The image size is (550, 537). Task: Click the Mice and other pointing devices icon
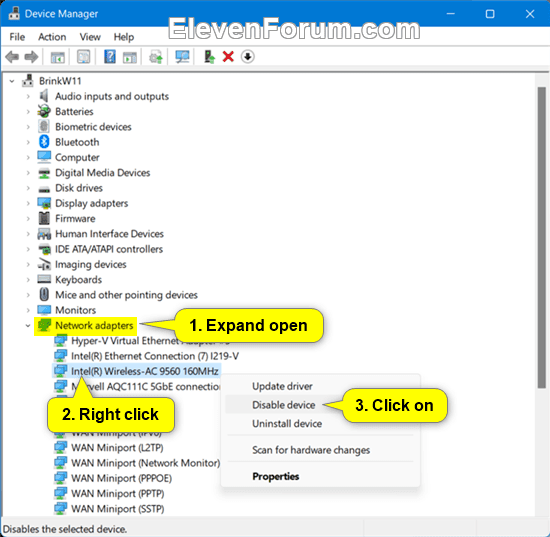pyautogui.click(x=44, y=294)
